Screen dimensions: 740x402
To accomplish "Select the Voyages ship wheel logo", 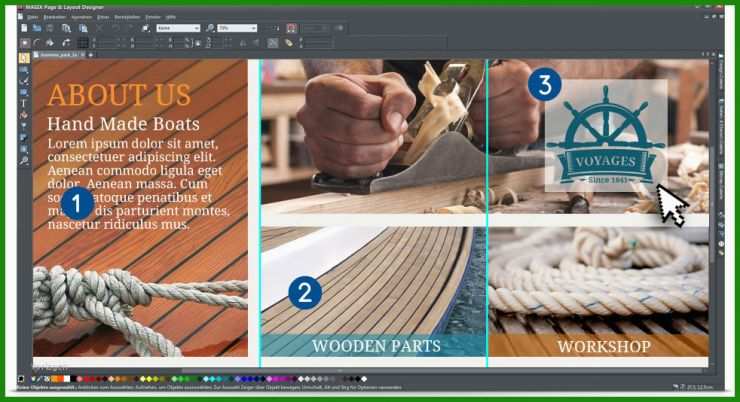I will pos(606,136).
